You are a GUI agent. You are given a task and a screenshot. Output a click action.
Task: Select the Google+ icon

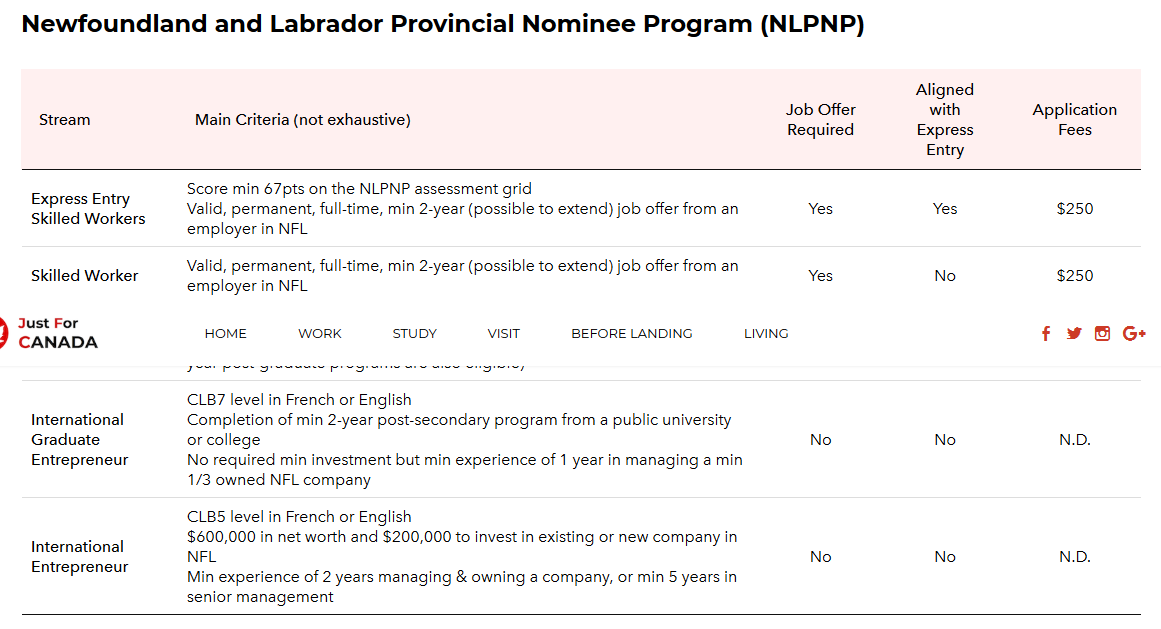(1133, 333)
